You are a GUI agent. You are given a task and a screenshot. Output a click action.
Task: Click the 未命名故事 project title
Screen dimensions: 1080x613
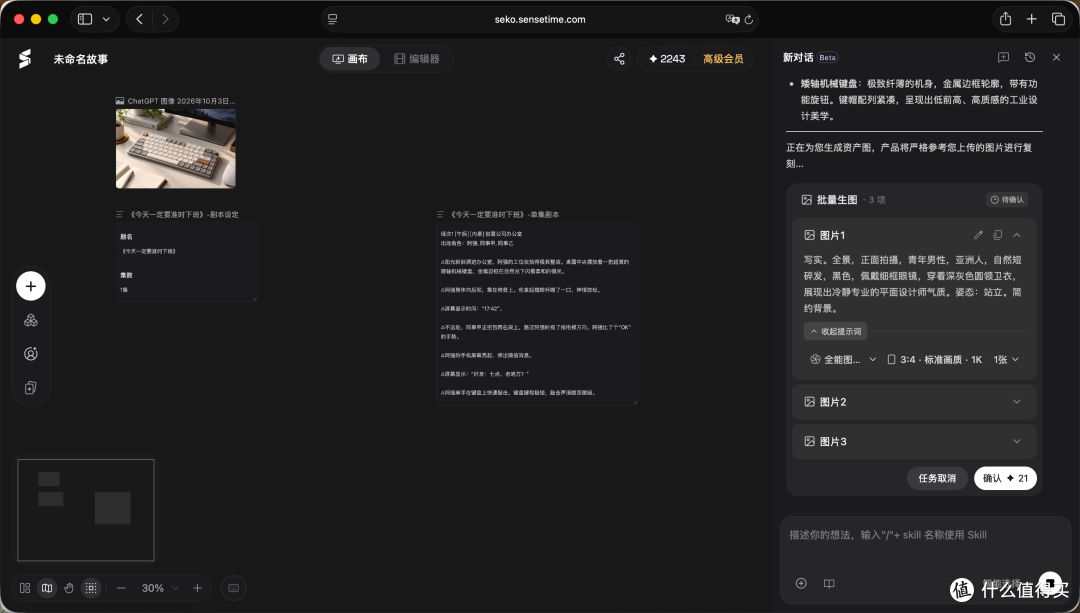point(81,59)
